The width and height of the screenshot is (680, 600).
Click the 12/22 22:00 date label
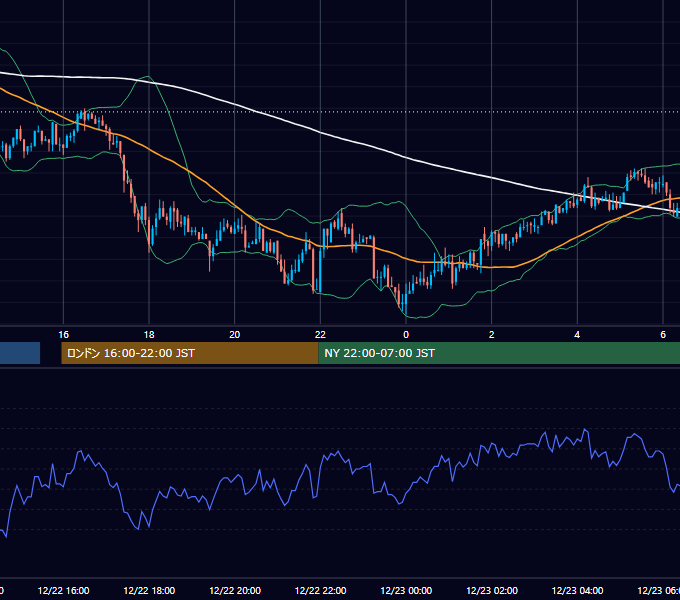coord(320,590)
